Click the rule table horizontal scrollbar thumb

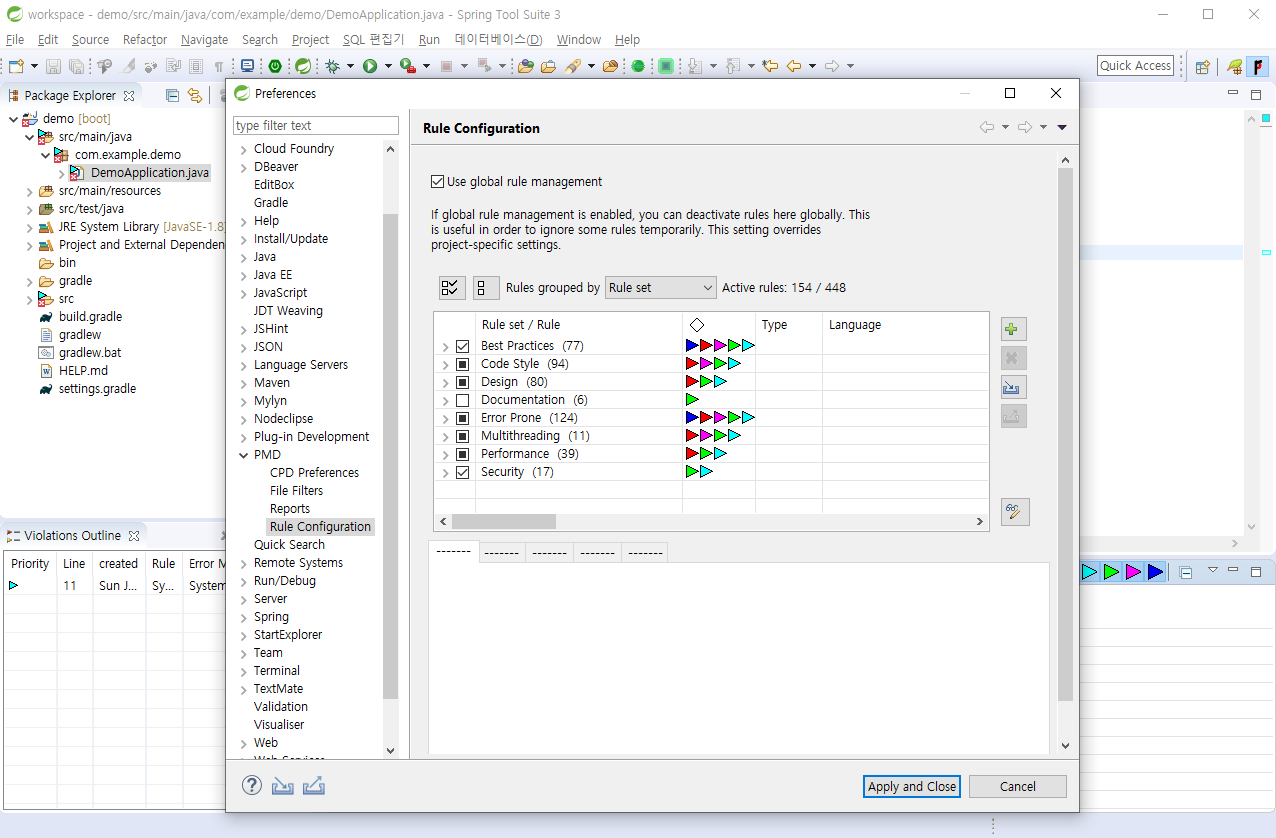[503, 522]
